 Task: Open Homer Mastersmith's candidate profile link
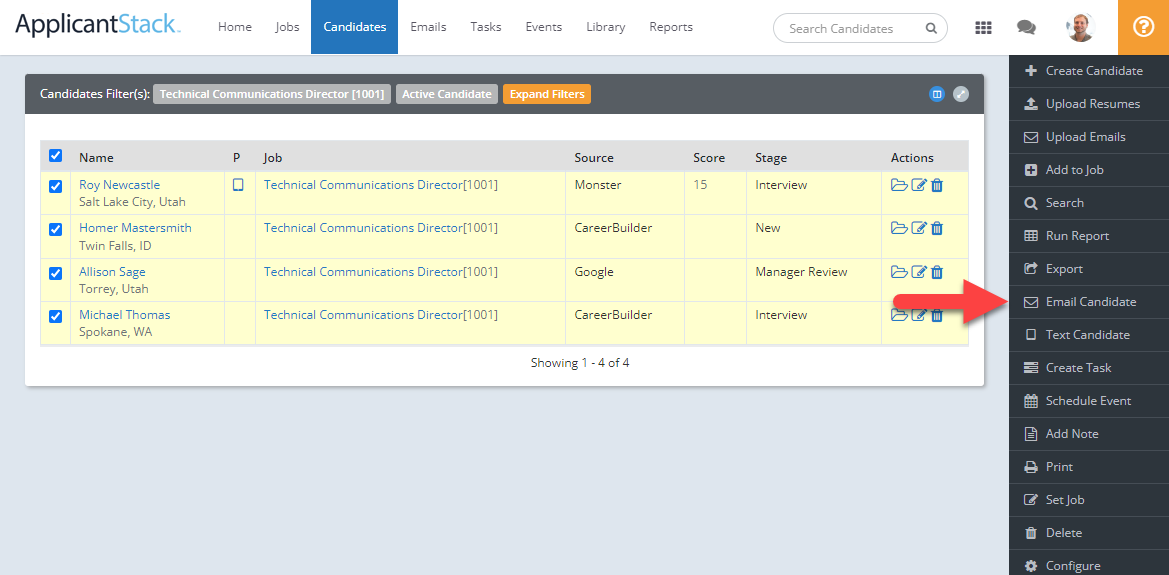pyautogui.click(x=135, y=228)
